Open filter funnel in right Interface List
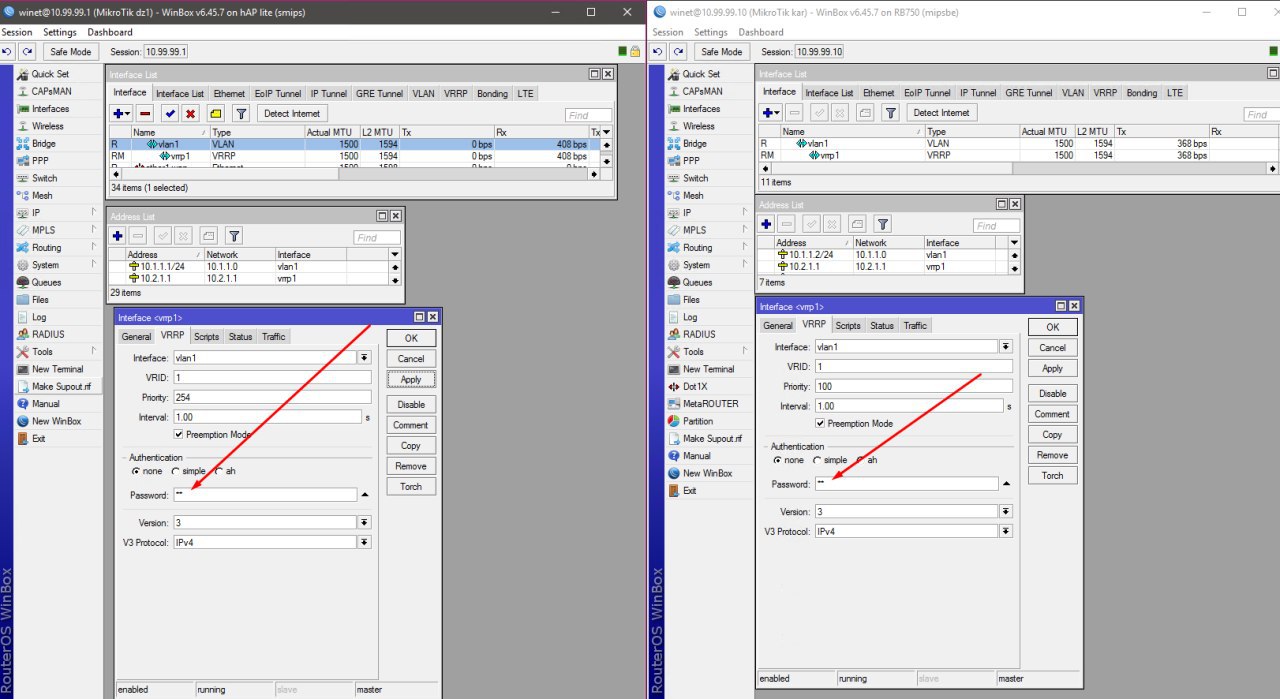1280x699 pixels. click(x=890, y=113)
